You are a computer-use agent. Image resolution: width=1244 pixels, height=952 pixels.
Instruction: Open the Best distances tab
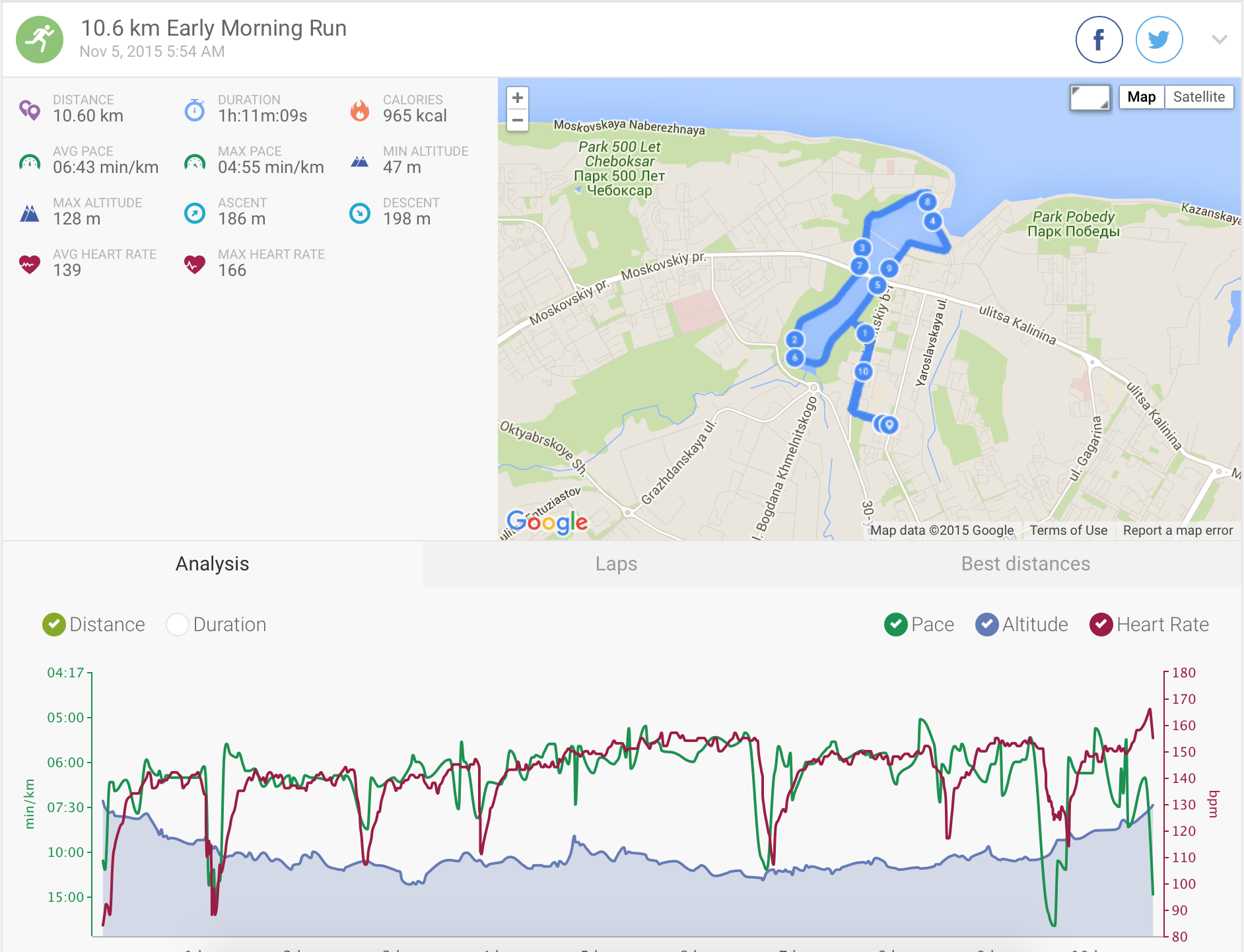tap(1025, 564)
